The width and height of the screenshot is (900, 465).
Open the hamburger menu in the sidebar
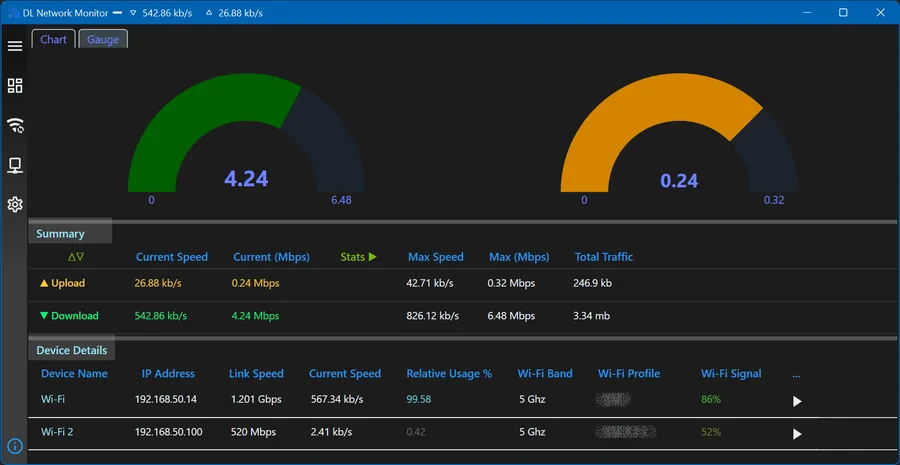click(15, 46)
